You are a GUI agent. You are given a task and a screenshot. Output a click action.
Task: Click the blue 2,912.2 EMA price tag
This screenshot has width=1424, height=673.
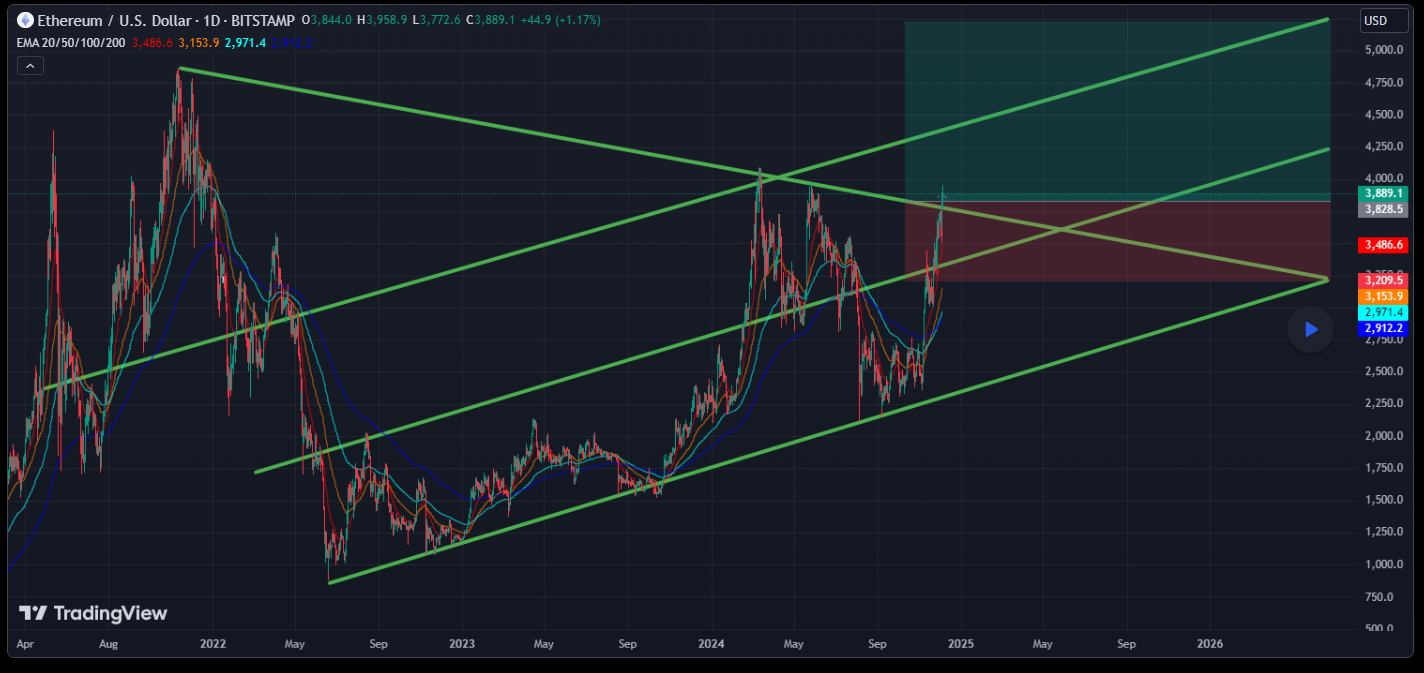1383,328
